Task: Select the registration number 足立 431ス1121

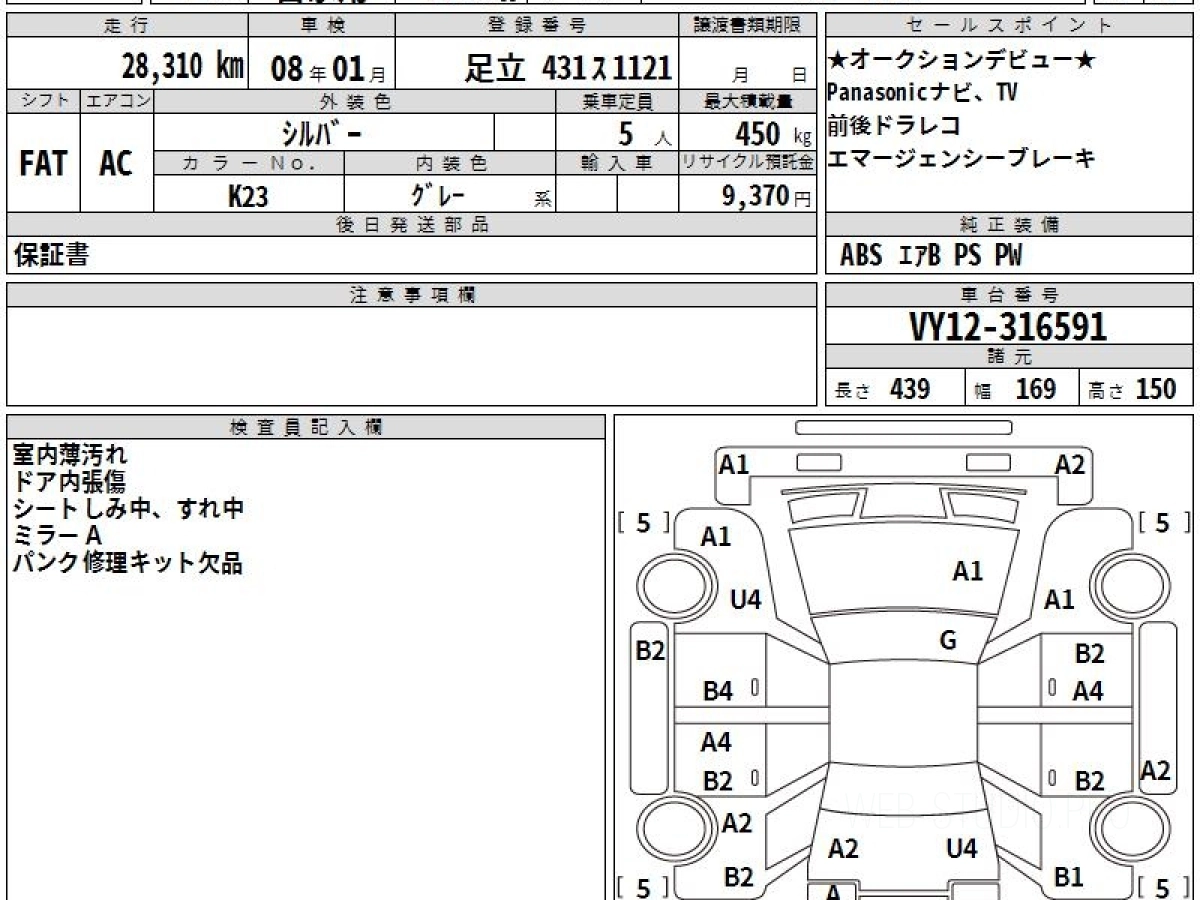Action: click(568, 67)
